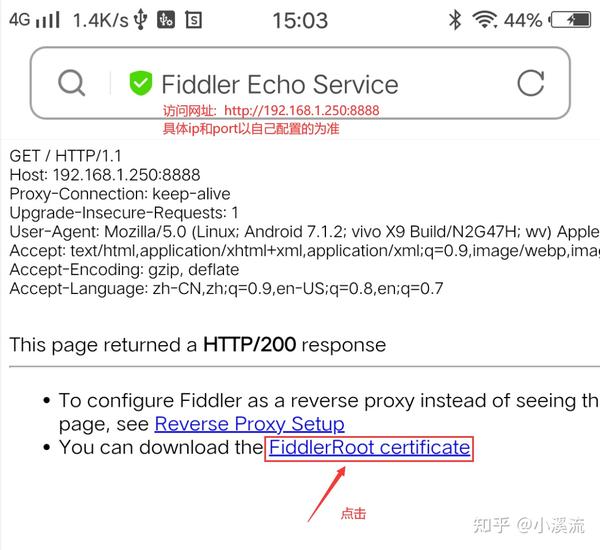Image resolution: width=600 pixels, height=550 pixels.
Task: Click the Host 192.168.1.250:8888 header line
Action: [105, 175]
